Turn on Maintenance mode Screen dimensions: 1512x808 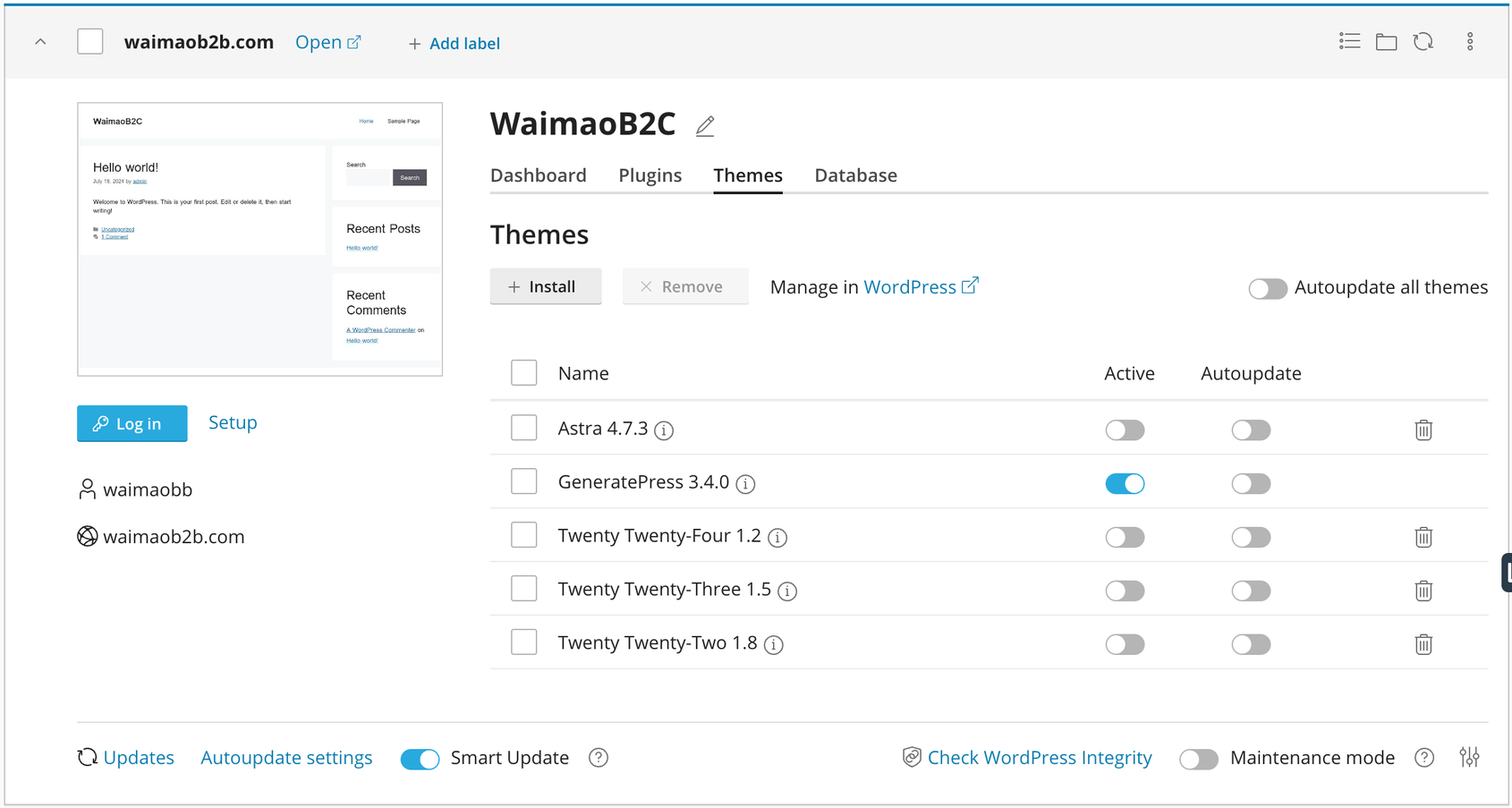point(1198,758)
